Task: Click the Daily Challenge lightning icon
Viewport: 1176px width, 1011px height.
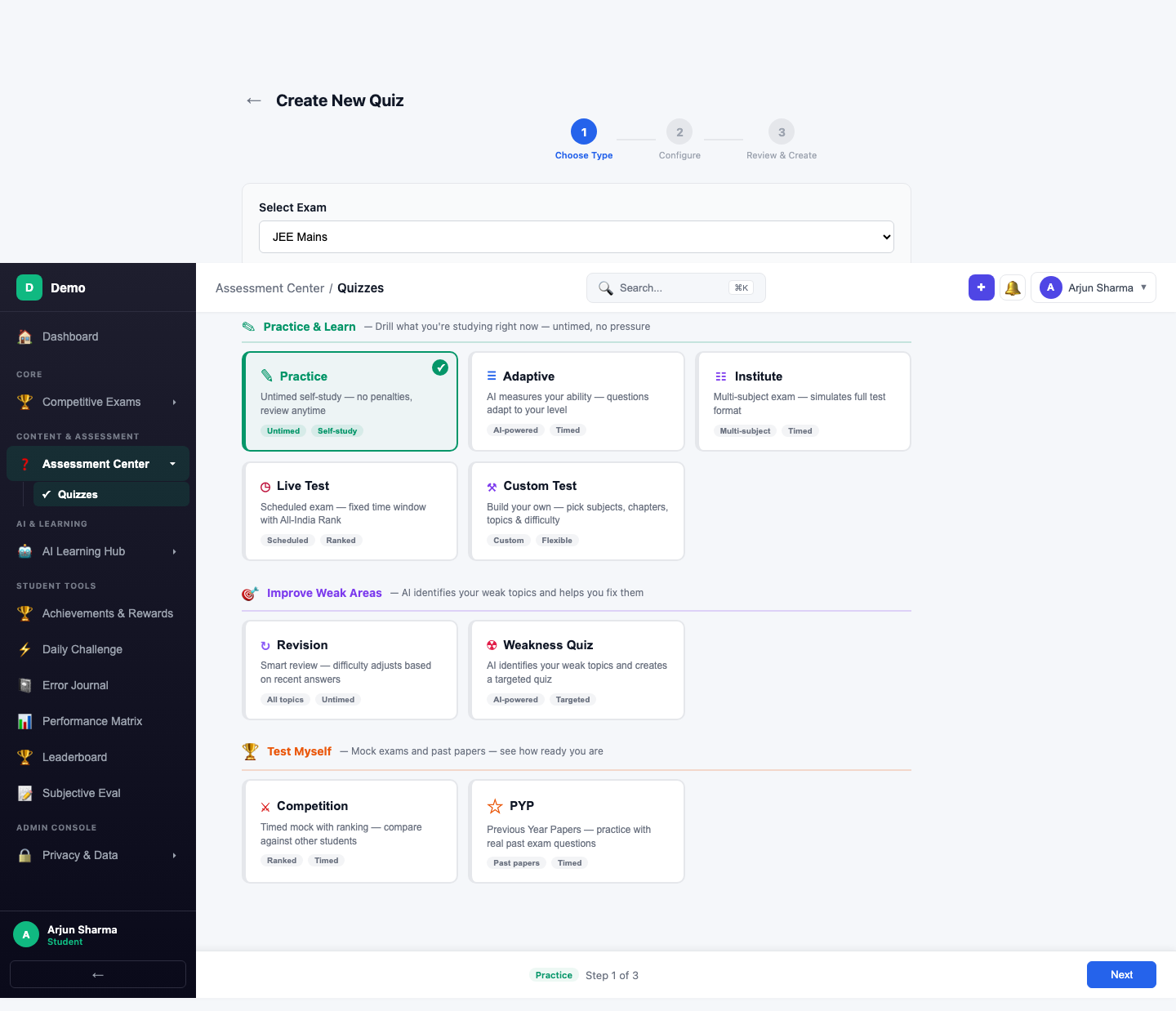Action: [x=25, y=649]
